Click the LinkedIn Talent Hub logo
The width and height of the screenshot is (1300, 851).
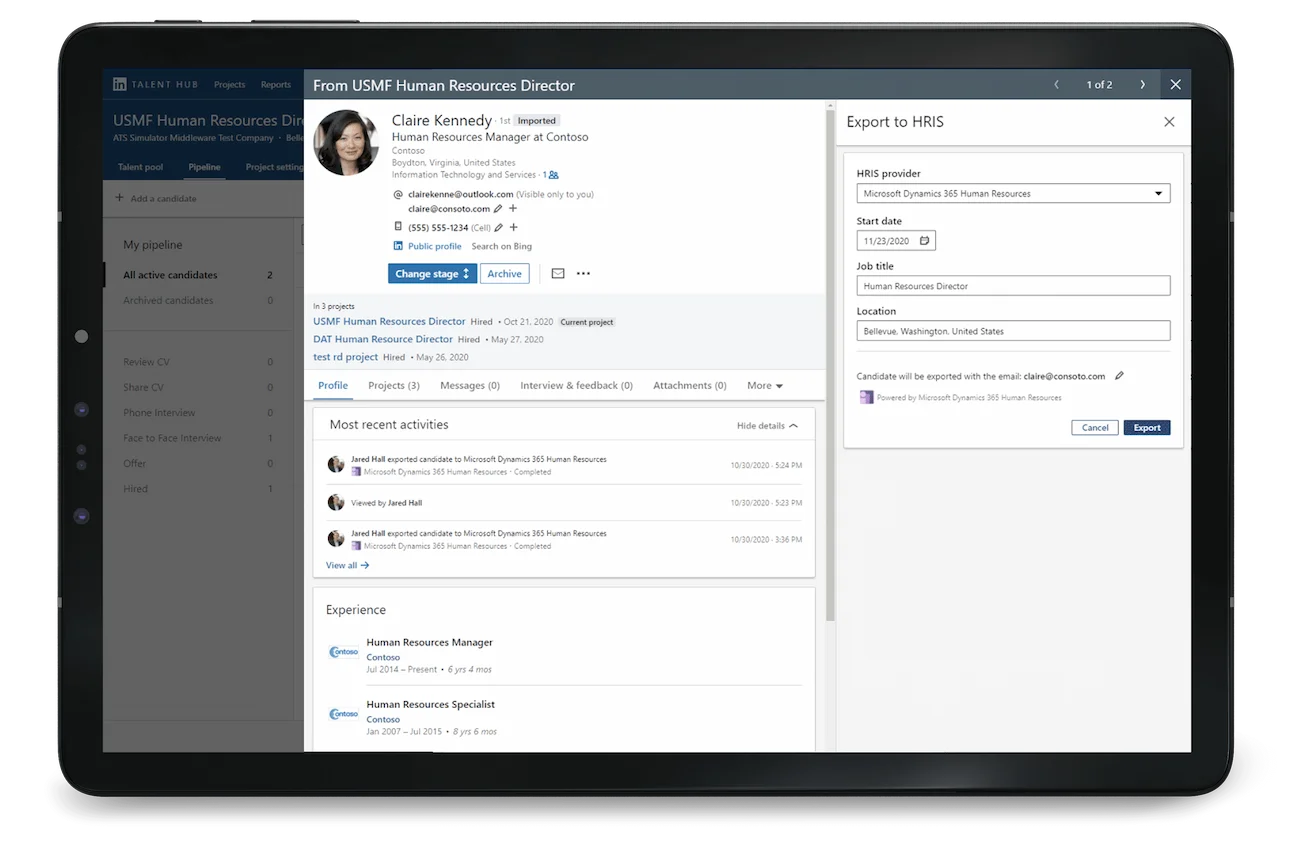click(120, 85)
